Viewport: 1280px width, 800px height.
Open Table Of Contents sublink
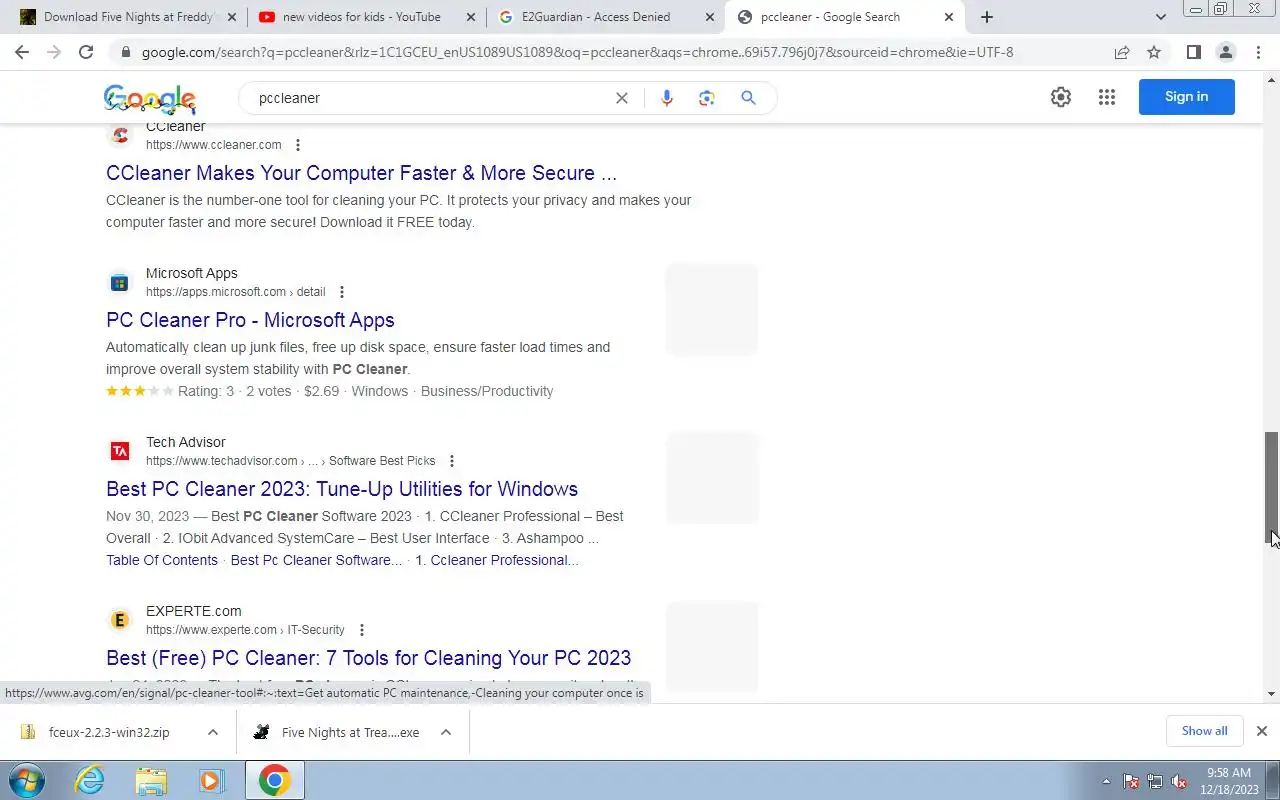coord(162,560)
